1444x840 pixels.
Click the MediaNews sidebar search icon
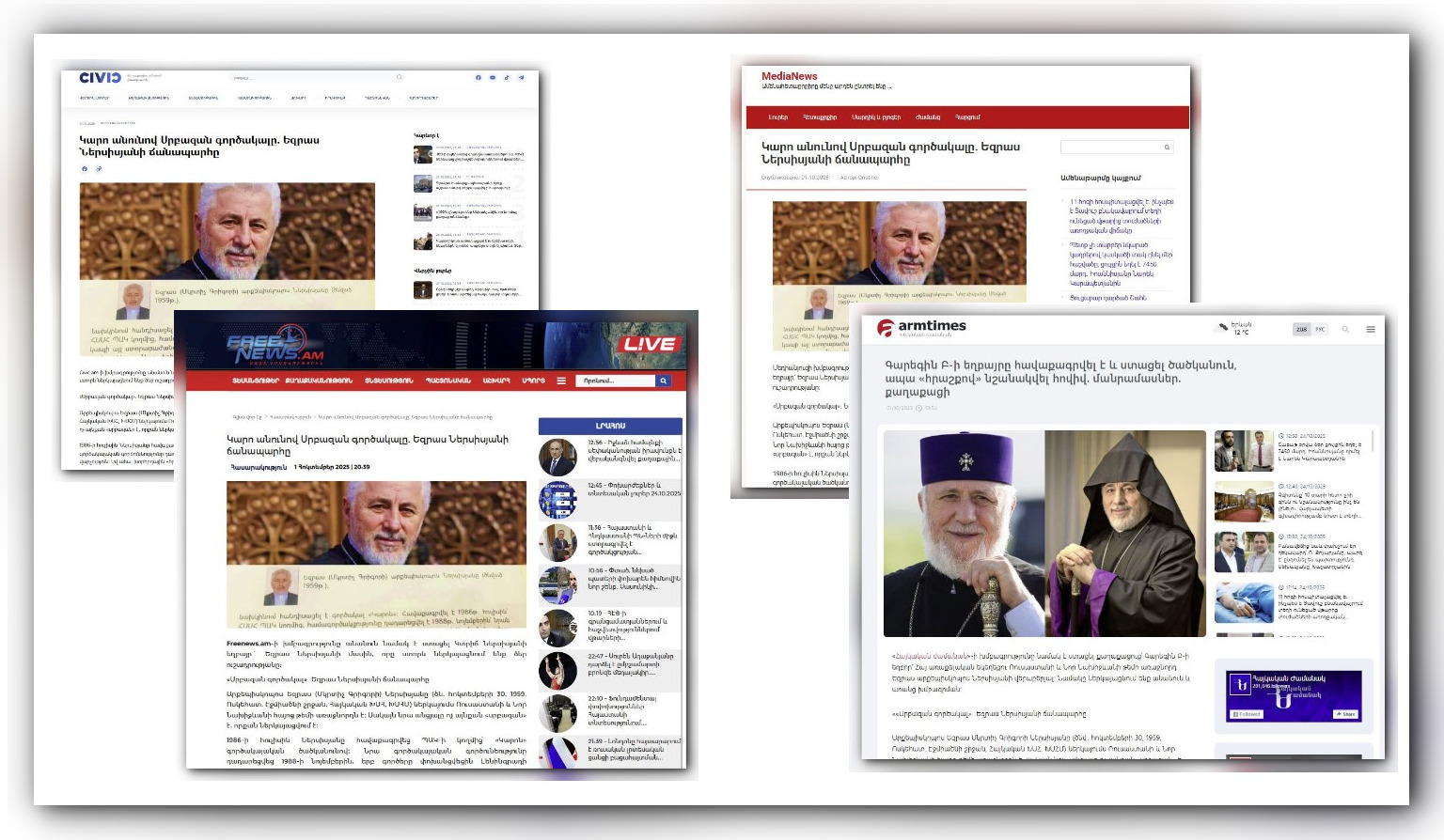tap(1167, 148)
